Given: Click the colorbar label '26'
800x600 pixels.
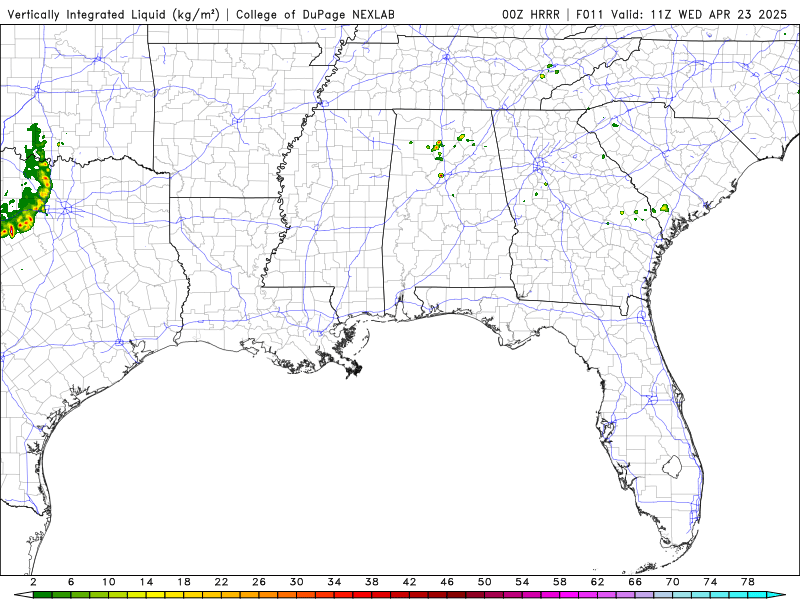Looking at the screenshot, I should tap(259, 582).
